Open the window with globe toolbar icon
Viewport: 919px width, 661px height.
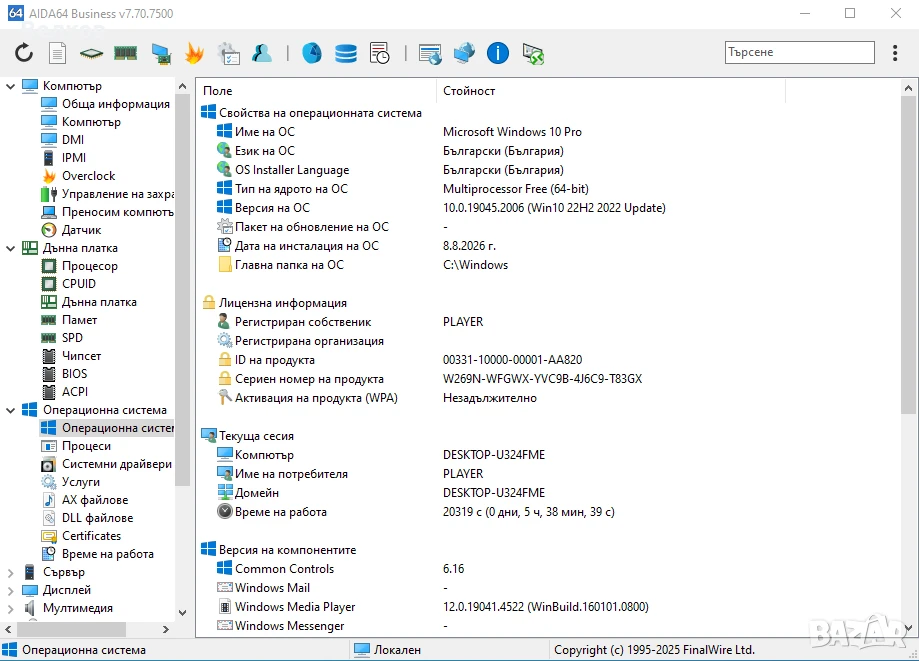[x=430, y=54]
